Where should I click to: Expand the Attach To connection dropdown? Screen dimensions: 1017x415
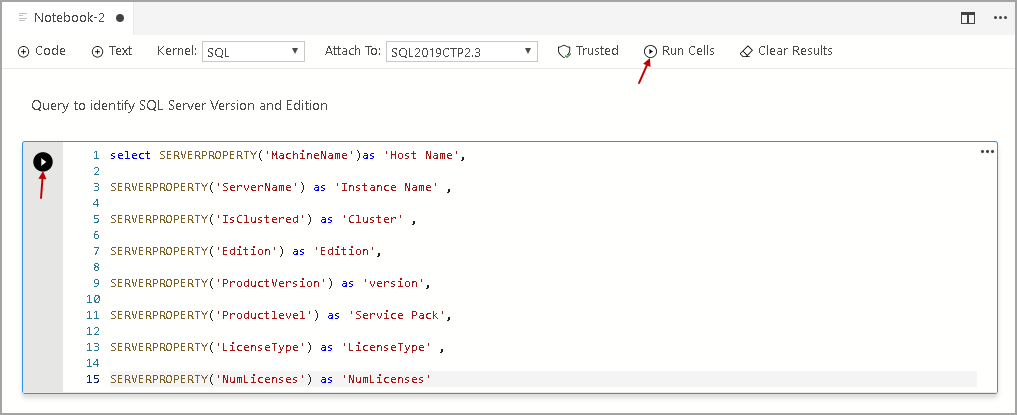pos(461,52)
